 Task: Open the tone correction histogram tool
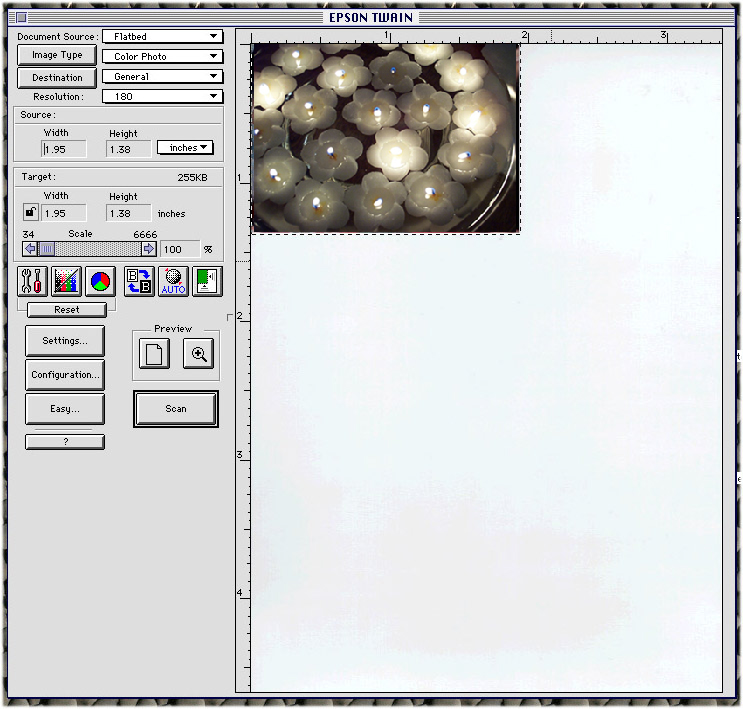(x=66, y=282)
